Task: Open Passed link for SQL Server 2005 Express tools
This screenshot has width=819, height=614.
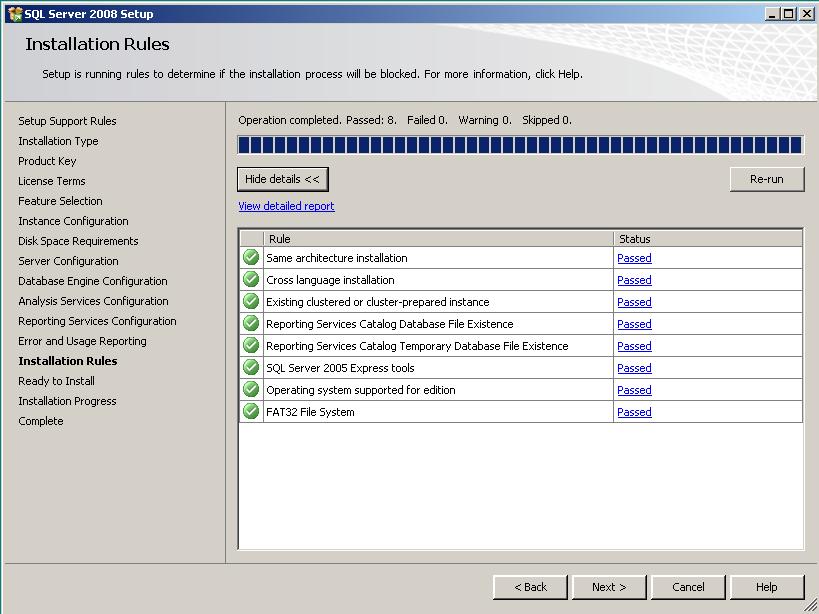Action: [x=634, y=368]
